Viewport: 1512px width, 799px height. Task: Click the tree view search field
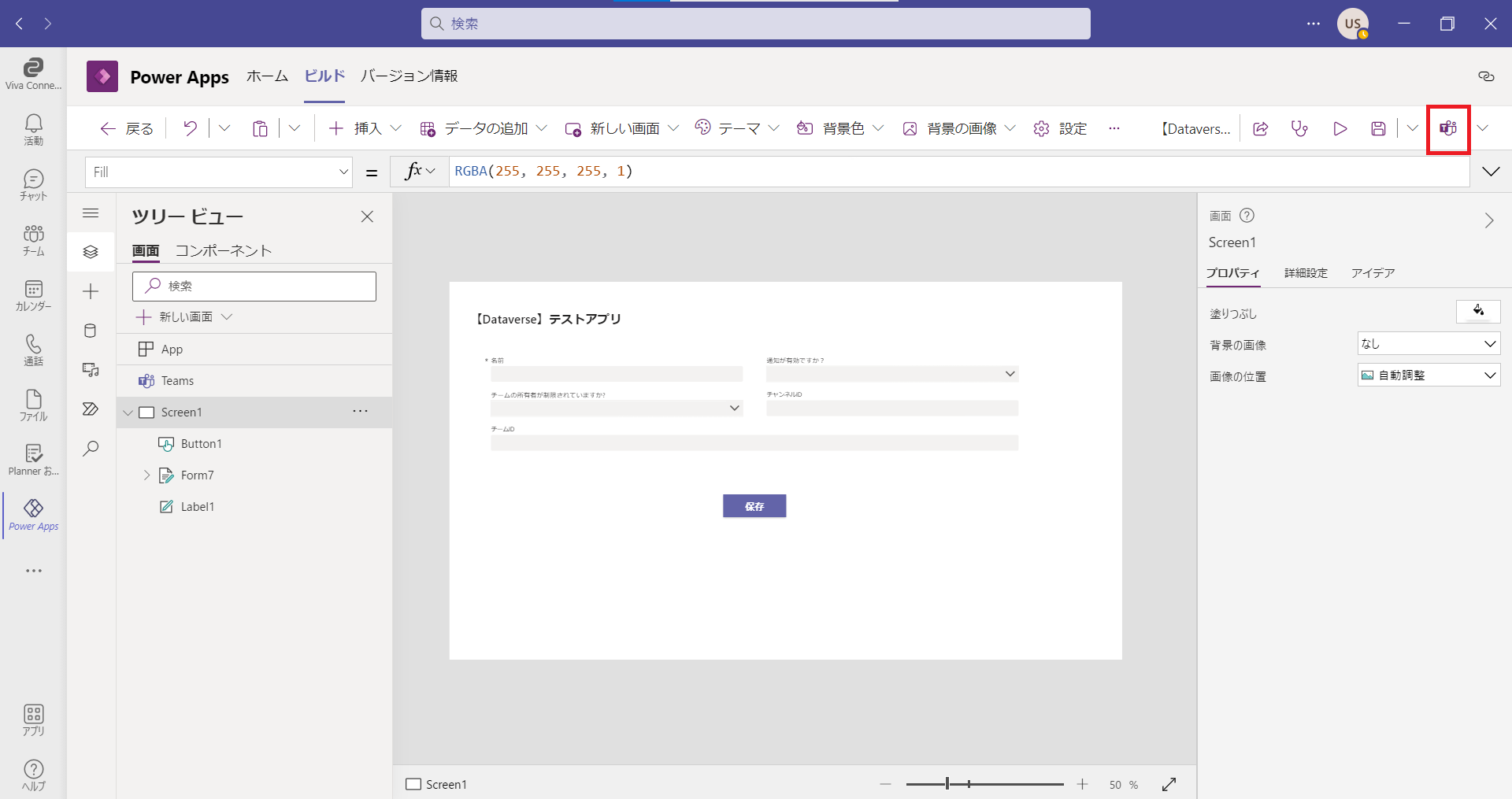(254, 286)
